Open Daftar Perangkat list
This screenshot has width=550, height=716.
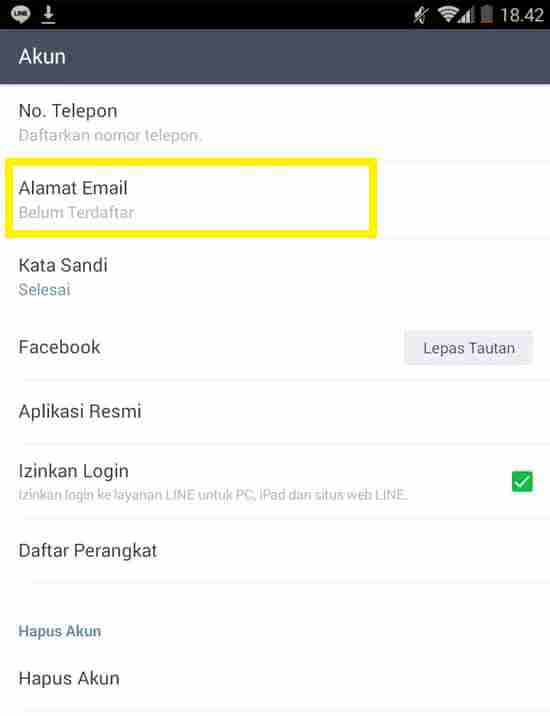(275, 551)
